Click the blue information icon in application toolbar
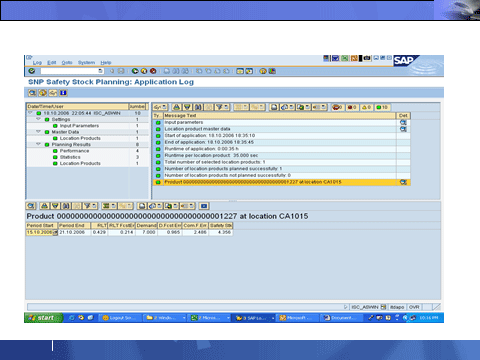 coord(63,93)
